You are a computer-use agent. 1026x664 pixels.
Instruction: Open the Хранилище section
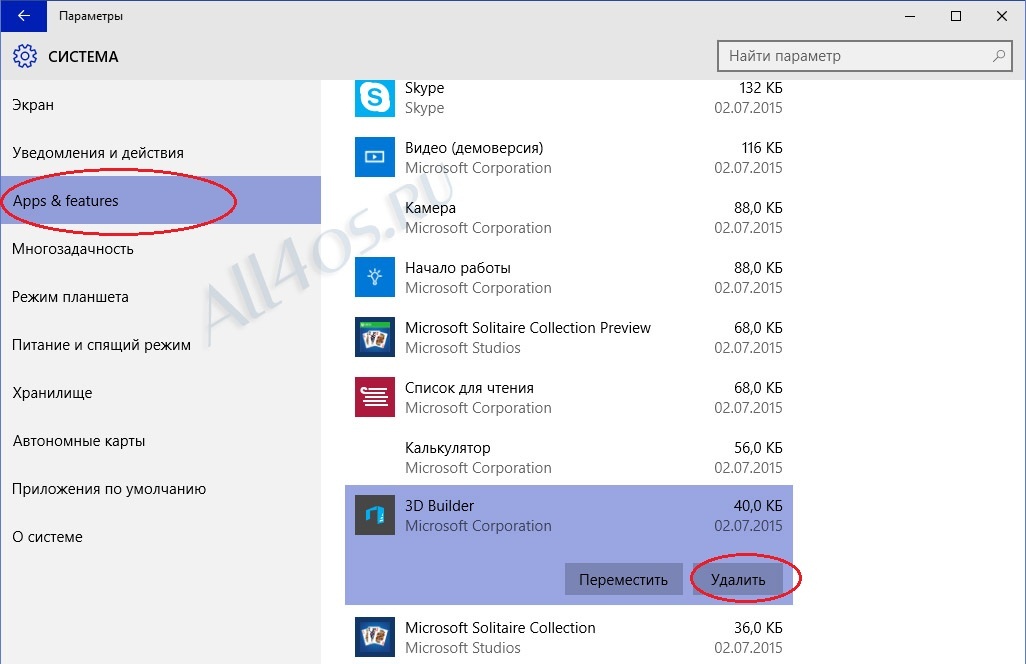click(161, 393)
